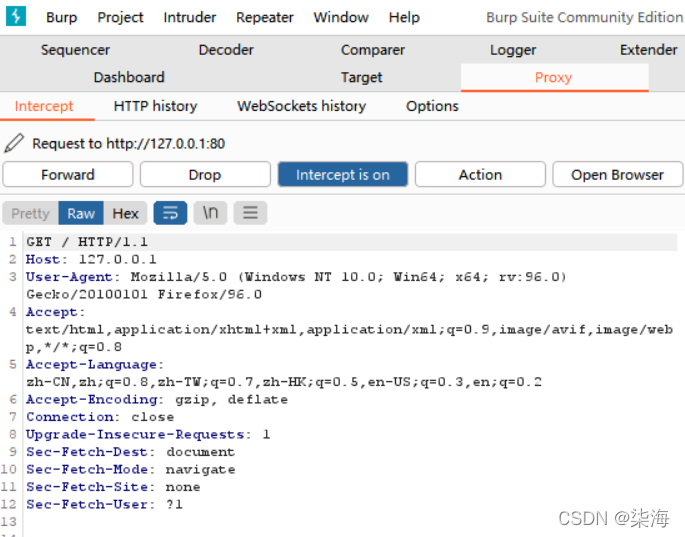Click the Drop button
Viewport: 685px width, 537px height.
pyautogui.click(x=205, y=174)
